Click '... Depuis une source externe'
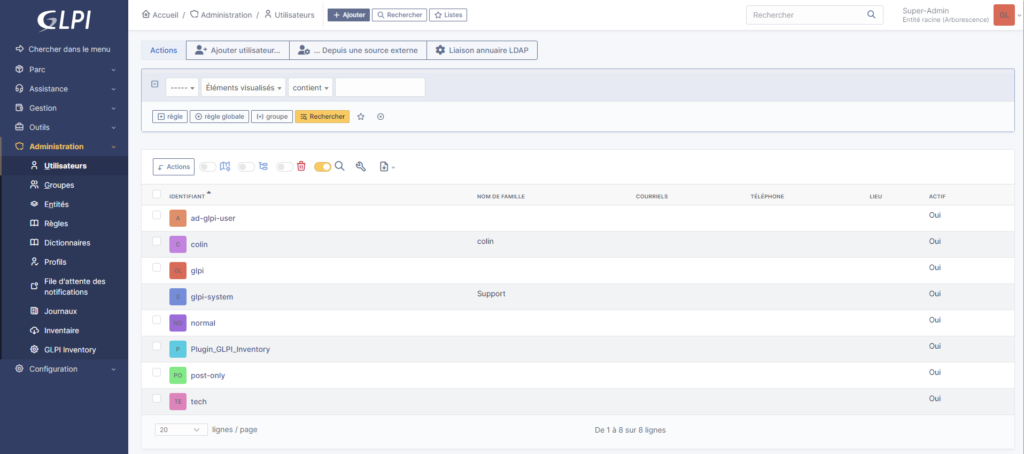 coord(358,50)
